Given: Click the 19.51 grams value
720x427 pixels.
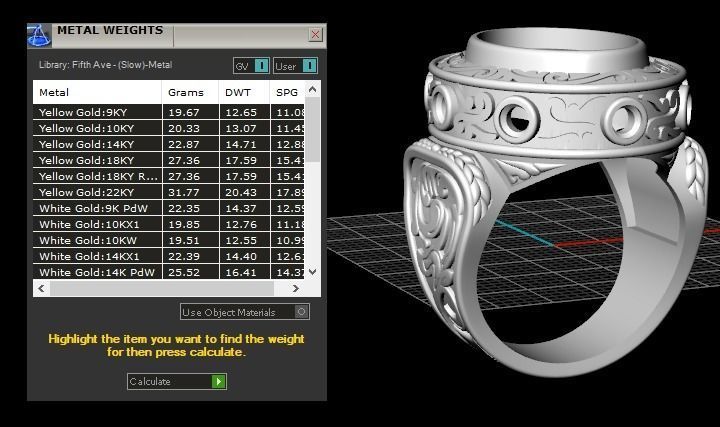Looking at the screenshot, I should (184, 241).
